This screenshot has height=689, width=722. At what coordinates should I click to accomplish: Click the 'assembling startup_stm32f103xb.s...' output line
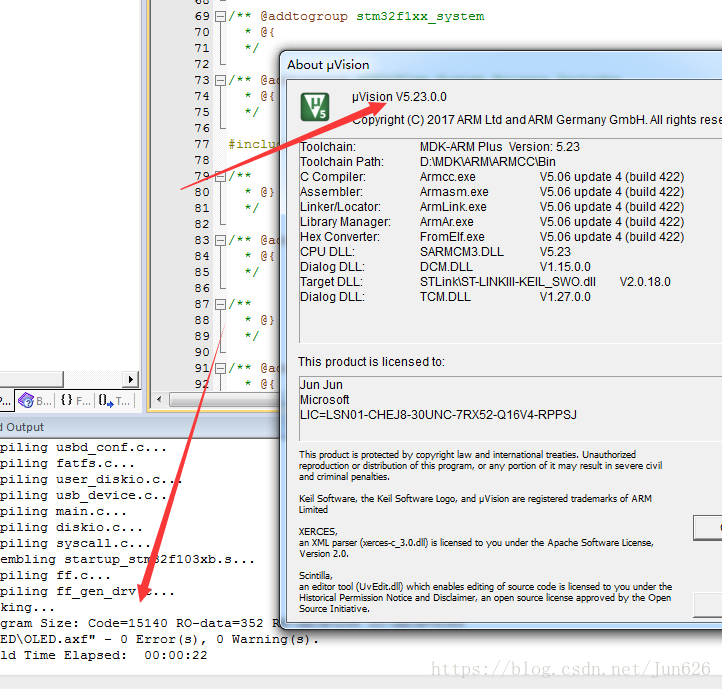pos(128,560)
